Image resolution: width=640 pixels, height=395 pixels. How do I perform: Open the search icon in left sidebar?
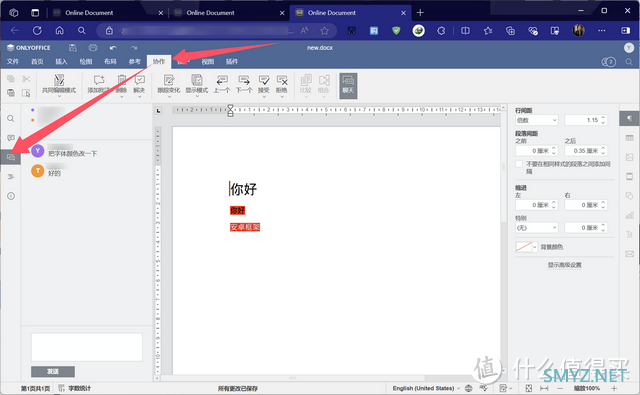(11, 118)
